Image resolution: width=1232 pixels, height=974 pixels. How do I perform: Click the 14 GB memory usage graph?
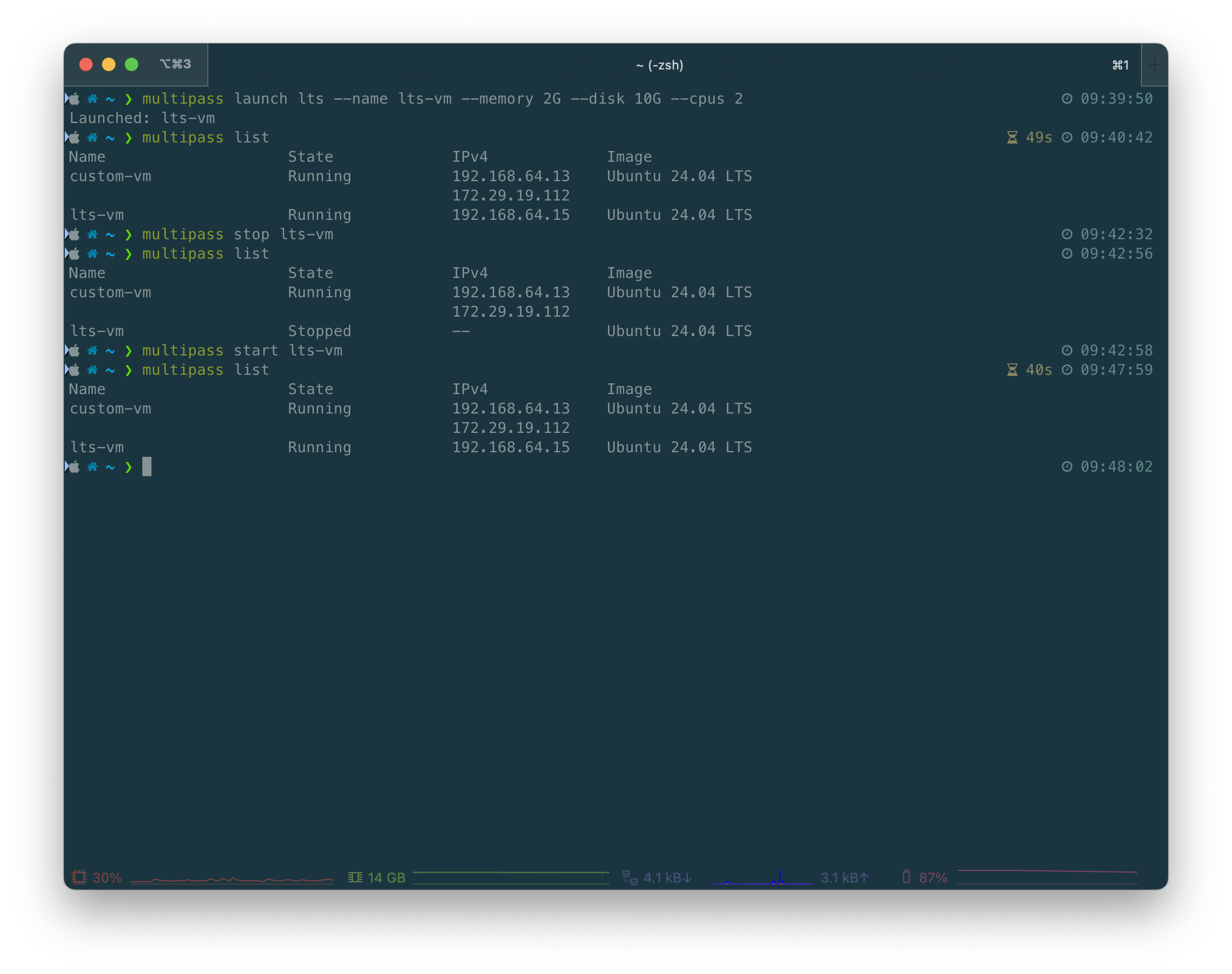(x=511, y=878)
